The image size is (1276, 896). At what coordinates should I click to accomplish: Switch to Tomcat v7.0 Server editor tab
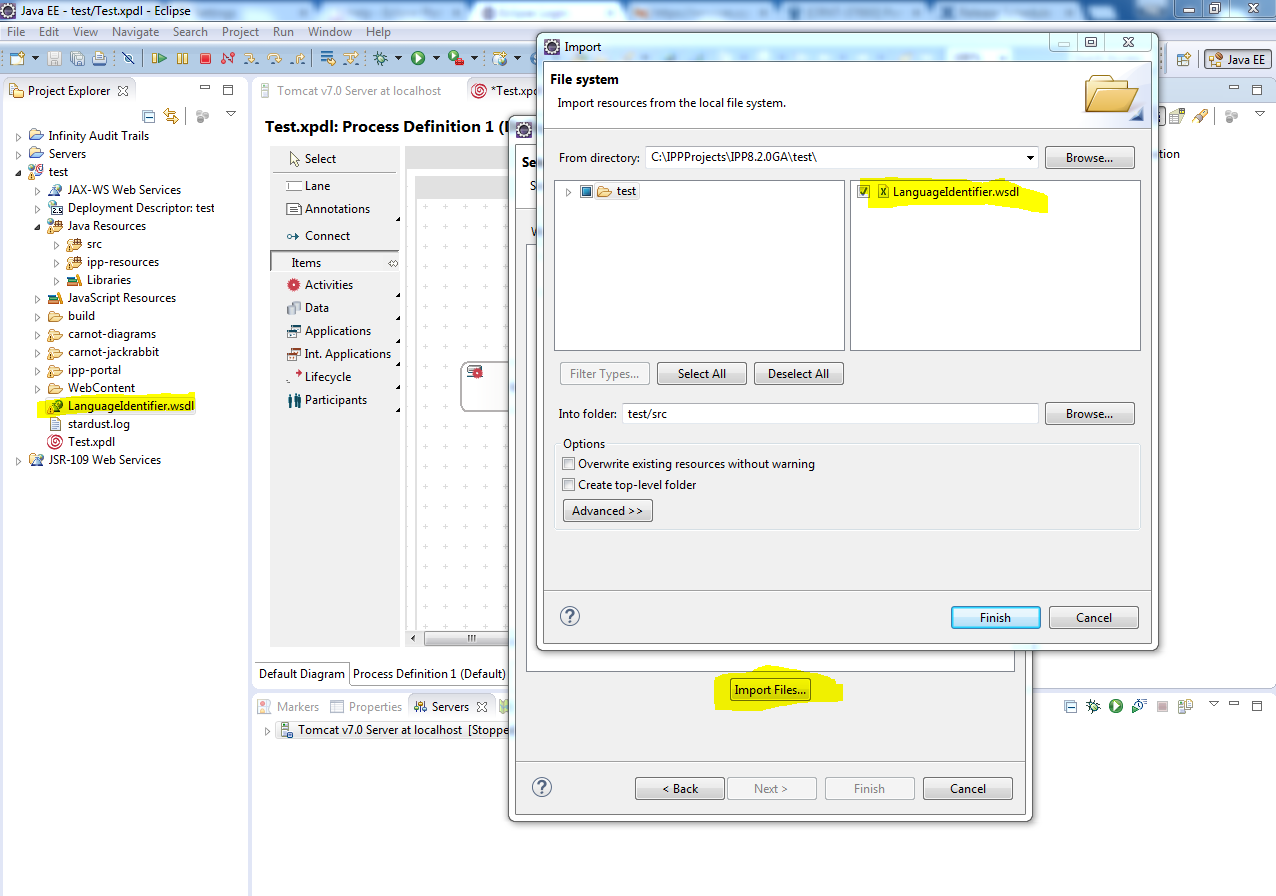click(350, 91)
